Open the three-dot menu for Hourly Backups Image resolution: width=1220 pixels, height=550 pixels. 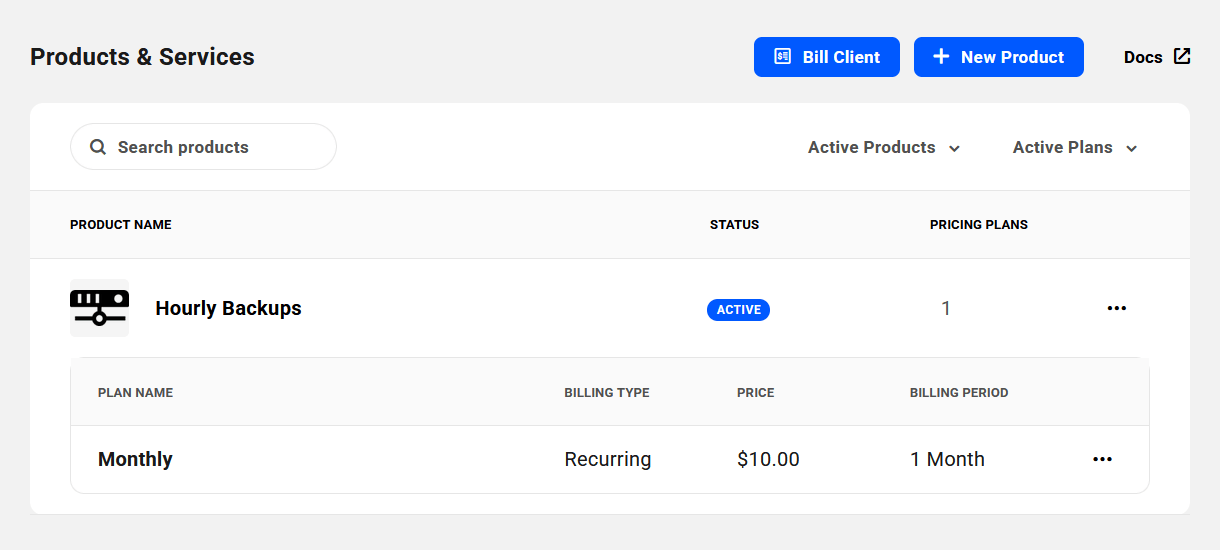(x=1116, y=308)
